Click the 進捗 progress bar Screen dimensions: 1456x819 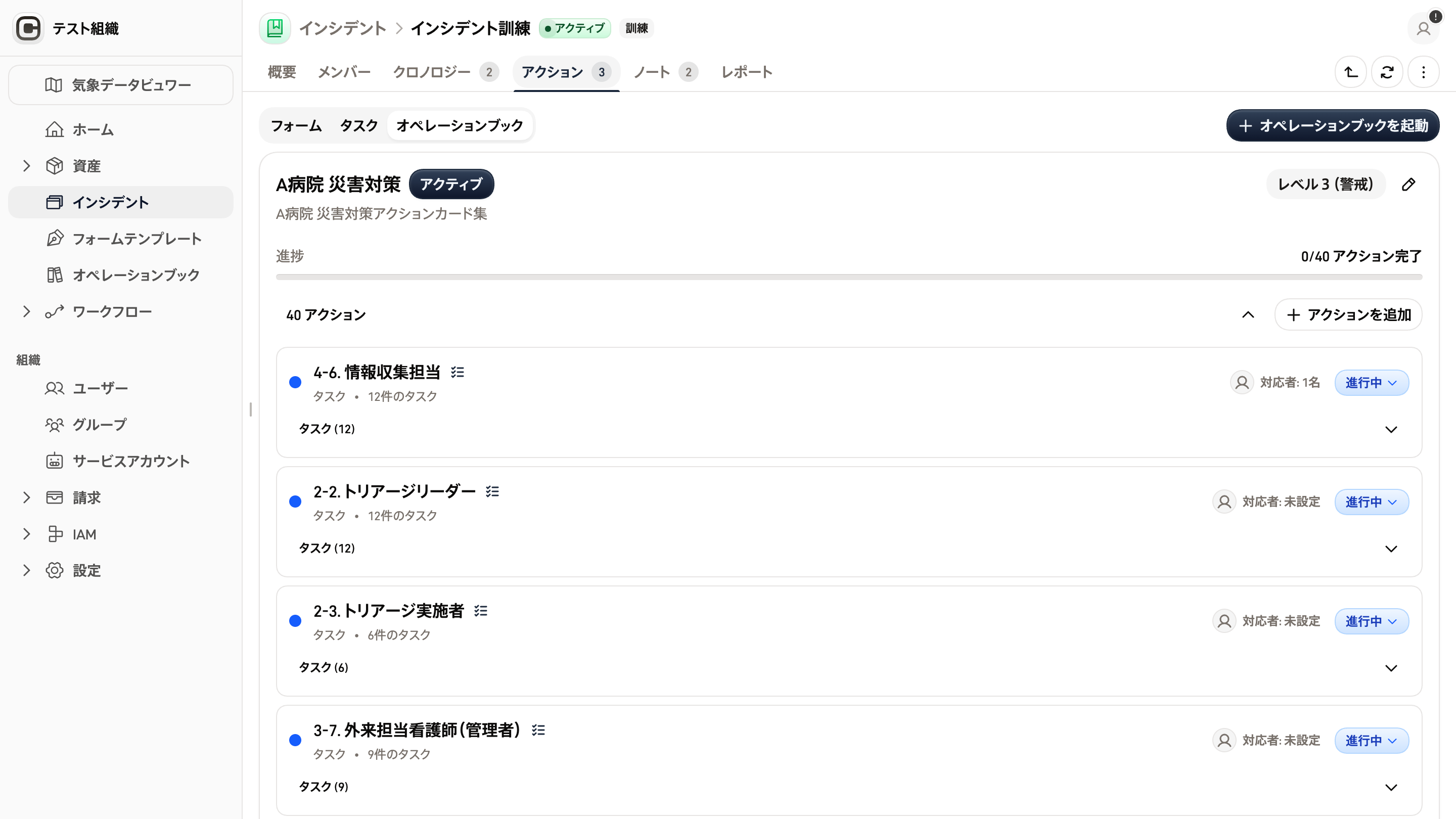pyautogui.click(x=849, y=277)
